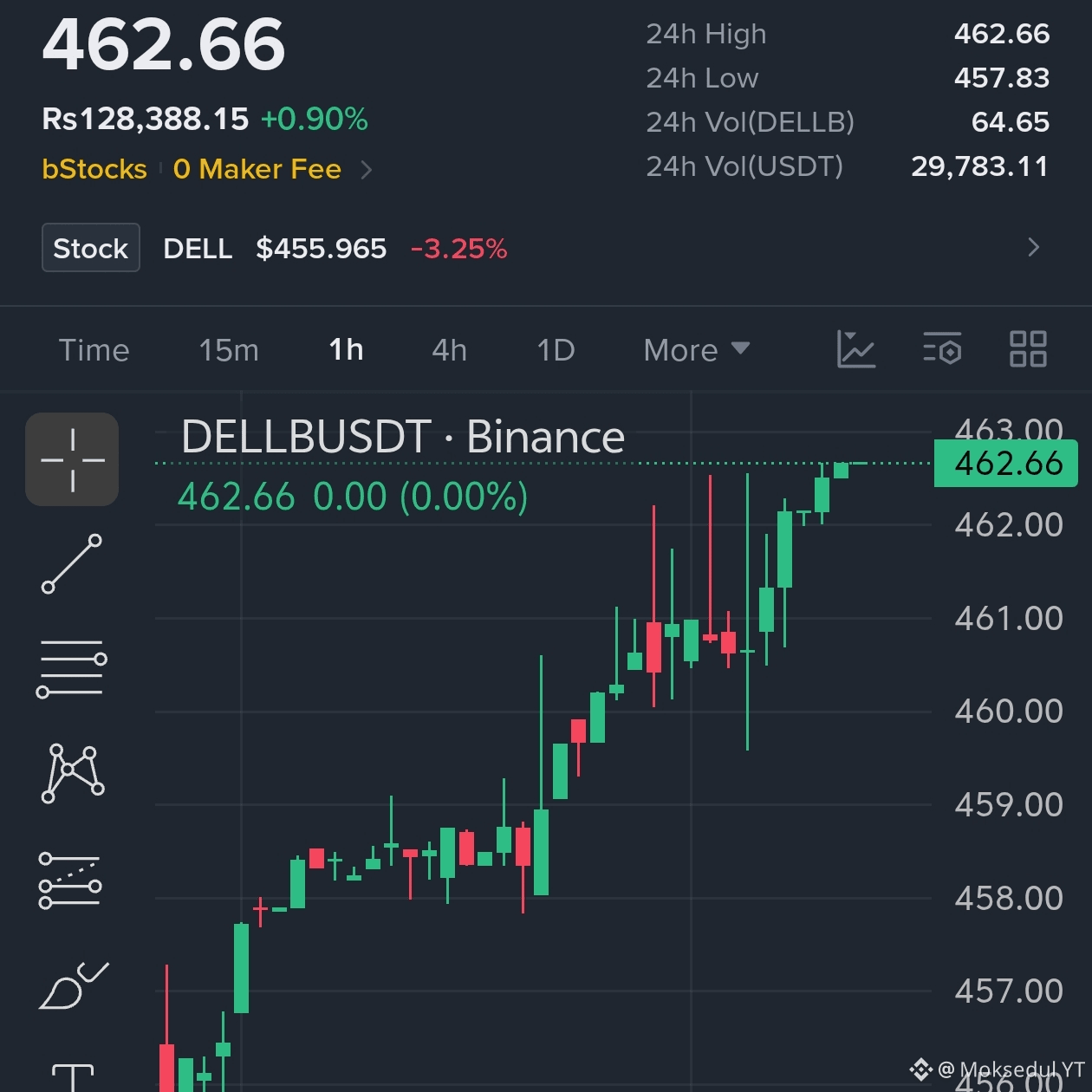1092x1092 pixels.
Task: Tap the DELLBUSDT · Binance chart title
Action: tap(403, 436)
